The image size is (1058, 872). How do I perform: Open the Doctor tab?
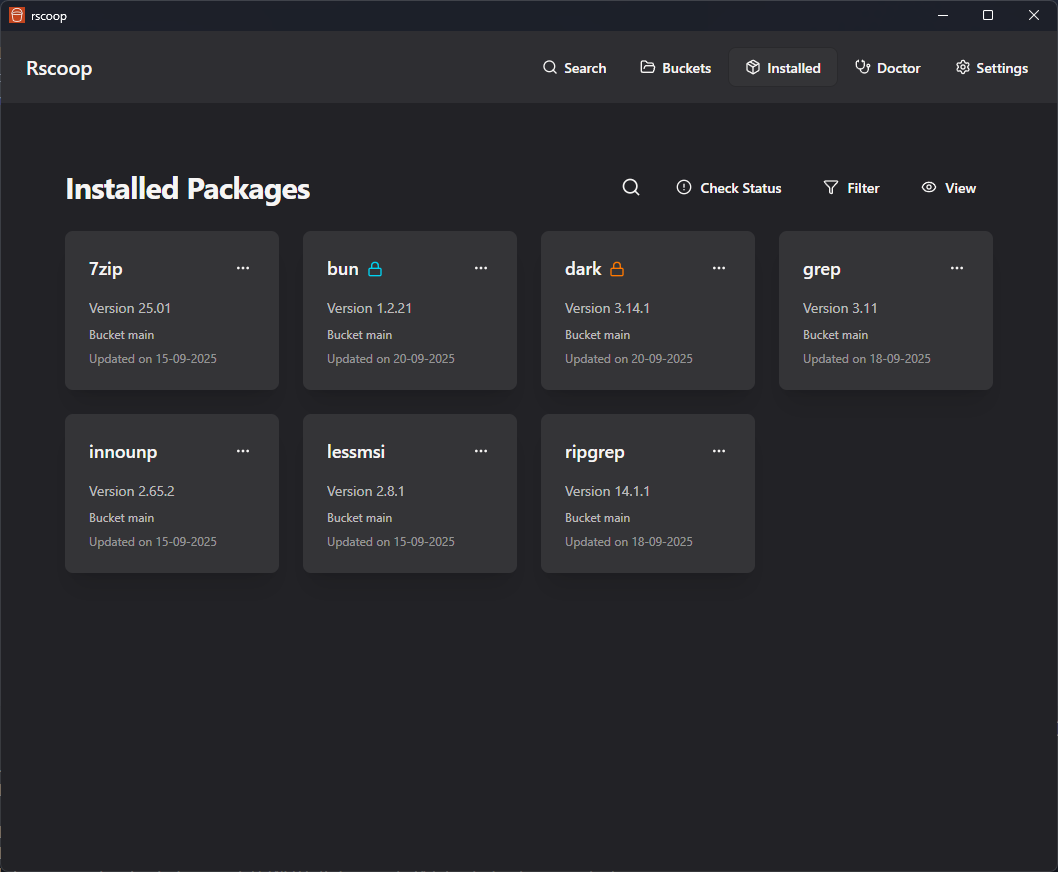[x=887, y=67]
